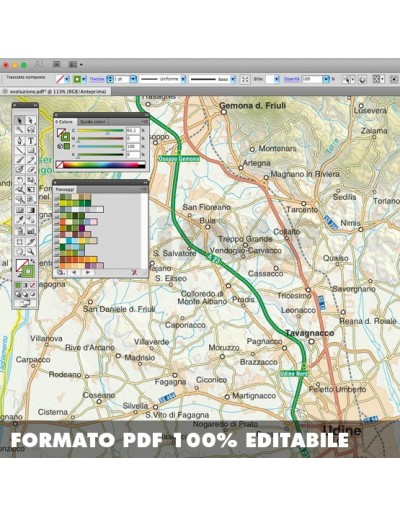Open Adobe Bridge from the application bar

(x=57, y=64)
